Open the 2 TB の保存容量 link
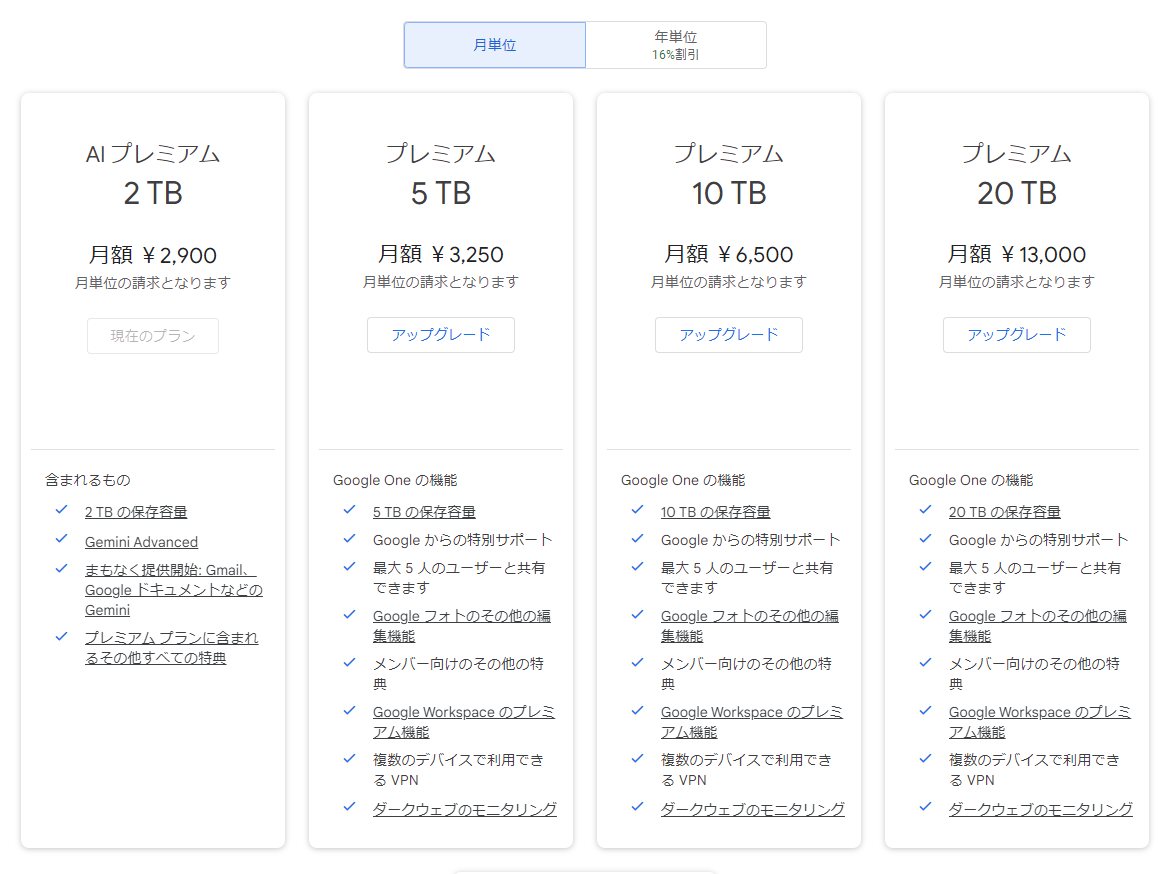This screenshot has width=1176, height=874. (x=136, y=512)
